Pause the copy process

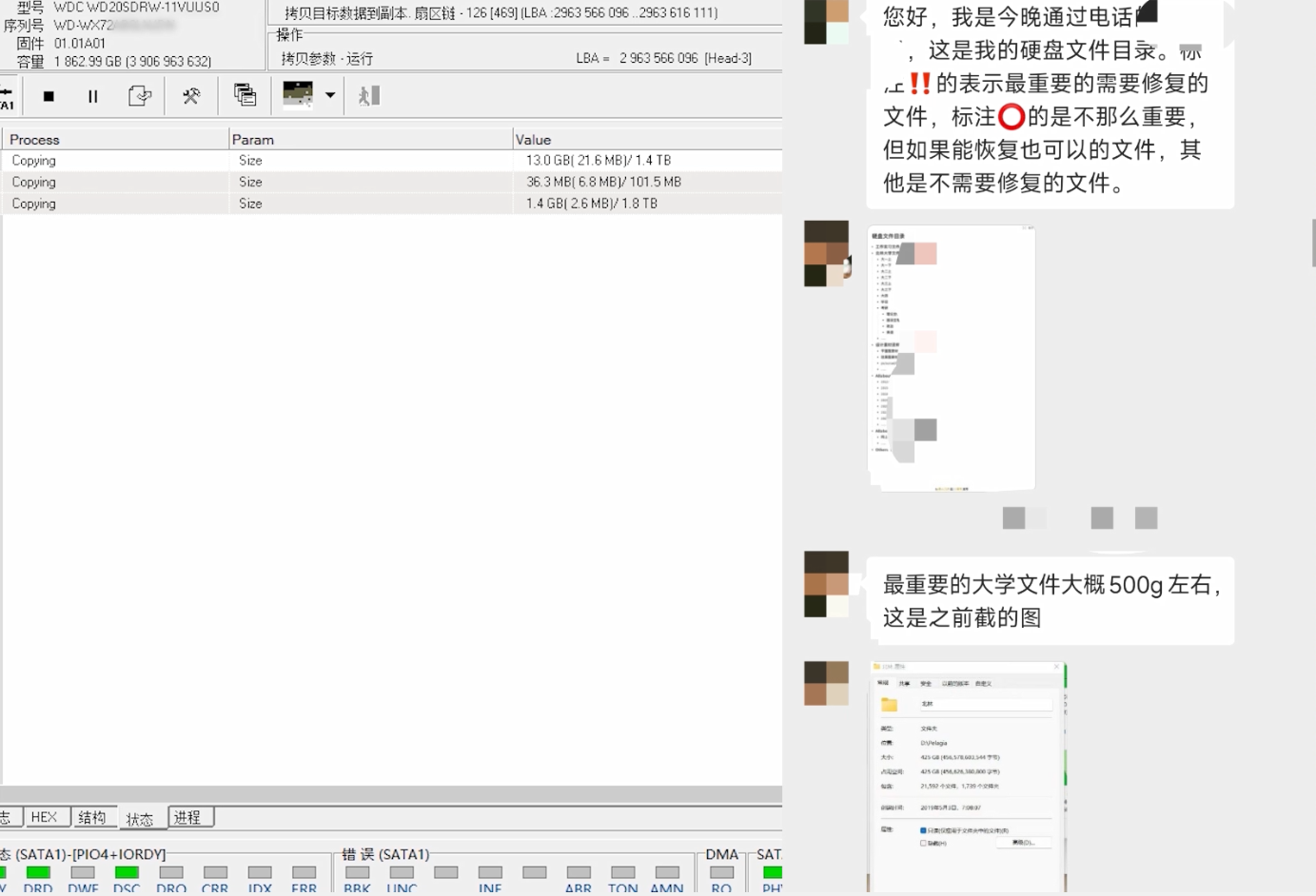click(92, 96)
